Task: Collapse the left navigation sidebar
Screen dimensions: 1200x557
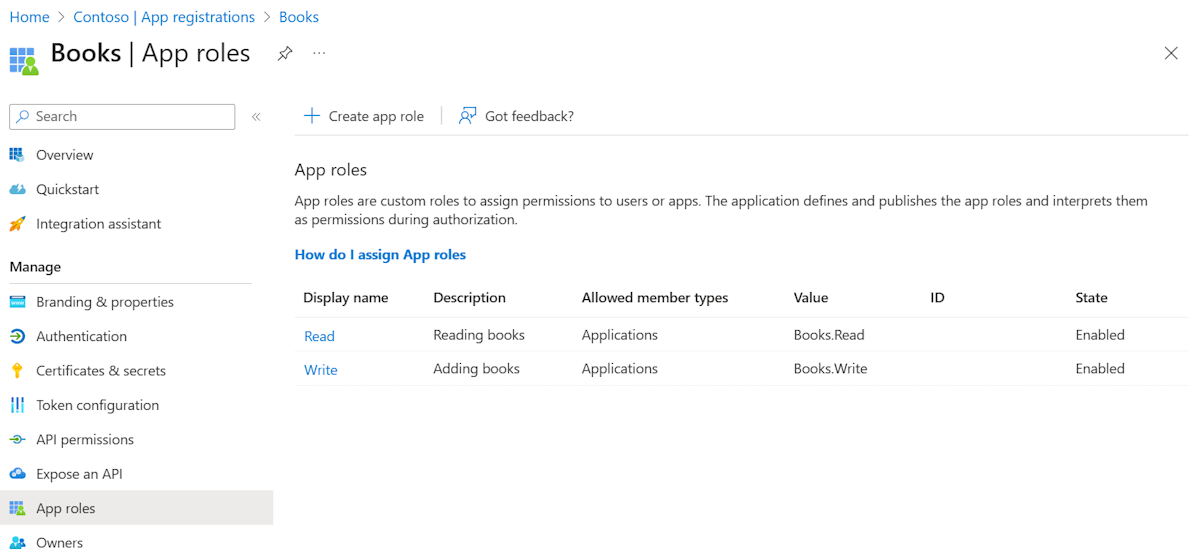Action: (x=256, y=117)
